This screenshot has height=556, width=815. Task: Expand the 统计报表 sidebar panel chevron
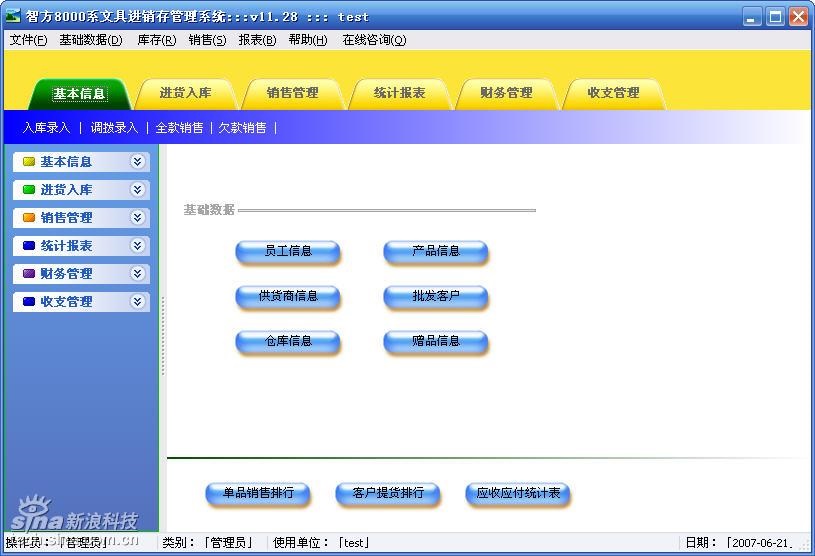(137, 245)
